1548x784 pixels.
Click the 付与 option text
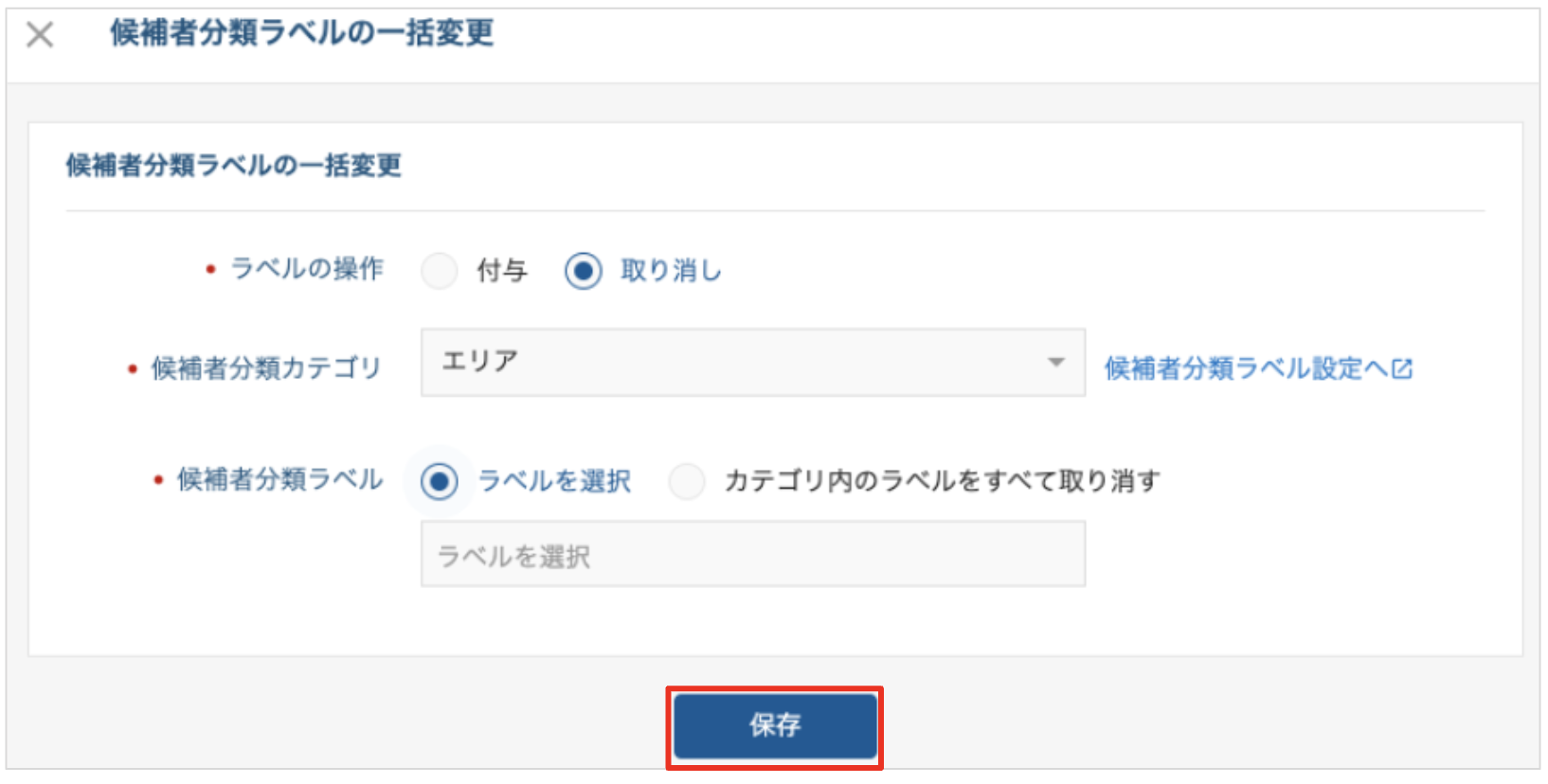pos(502,271)
